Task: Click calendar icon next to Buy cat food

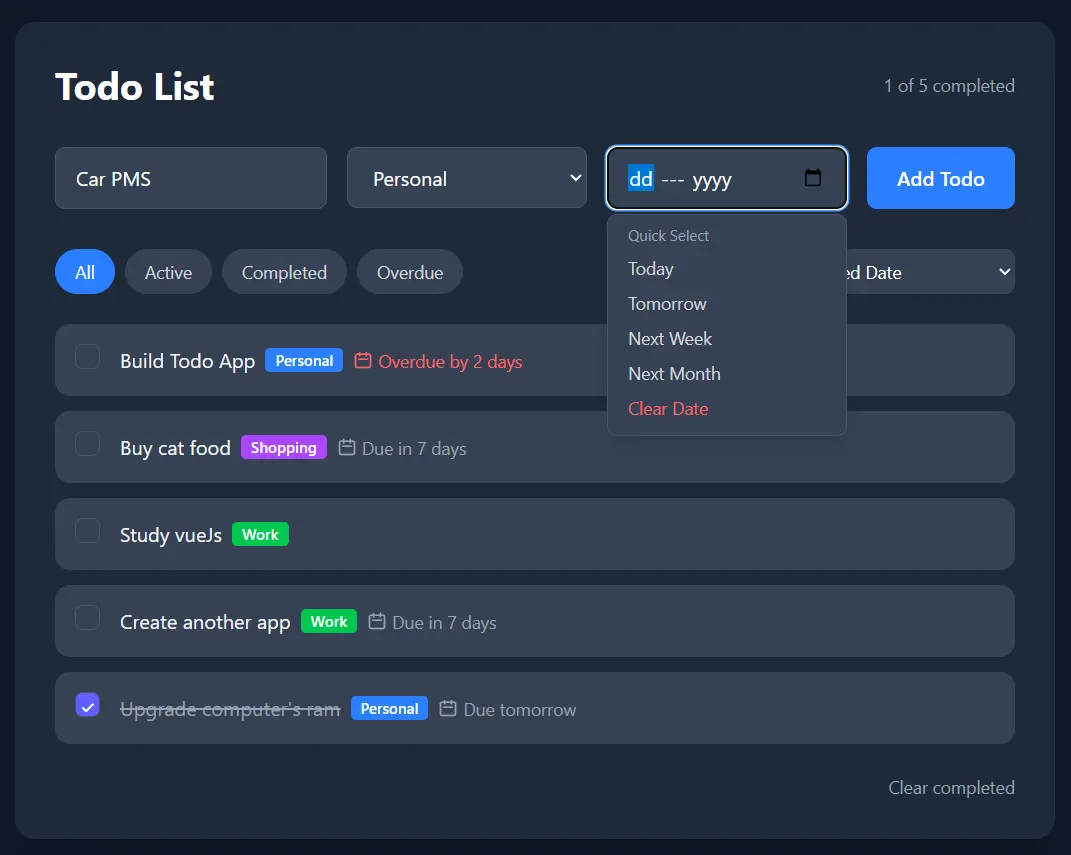Action: 347,448
